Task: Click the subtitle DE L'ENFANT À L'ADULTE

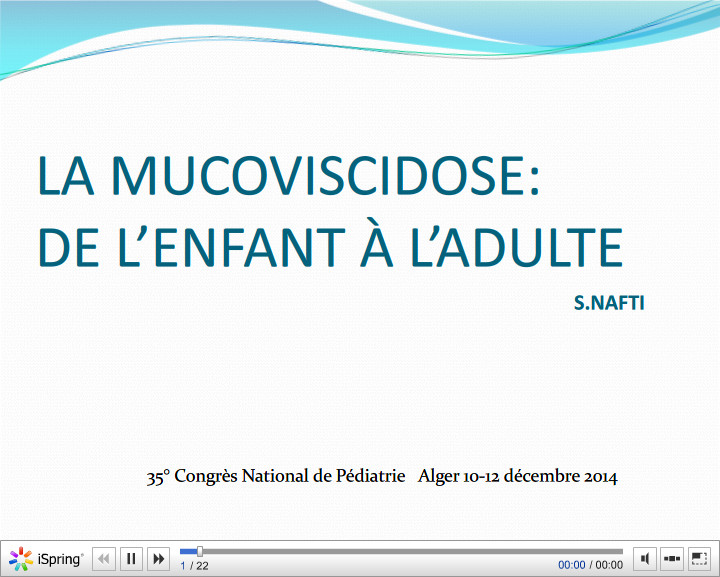Action: [x=329, y=246]
